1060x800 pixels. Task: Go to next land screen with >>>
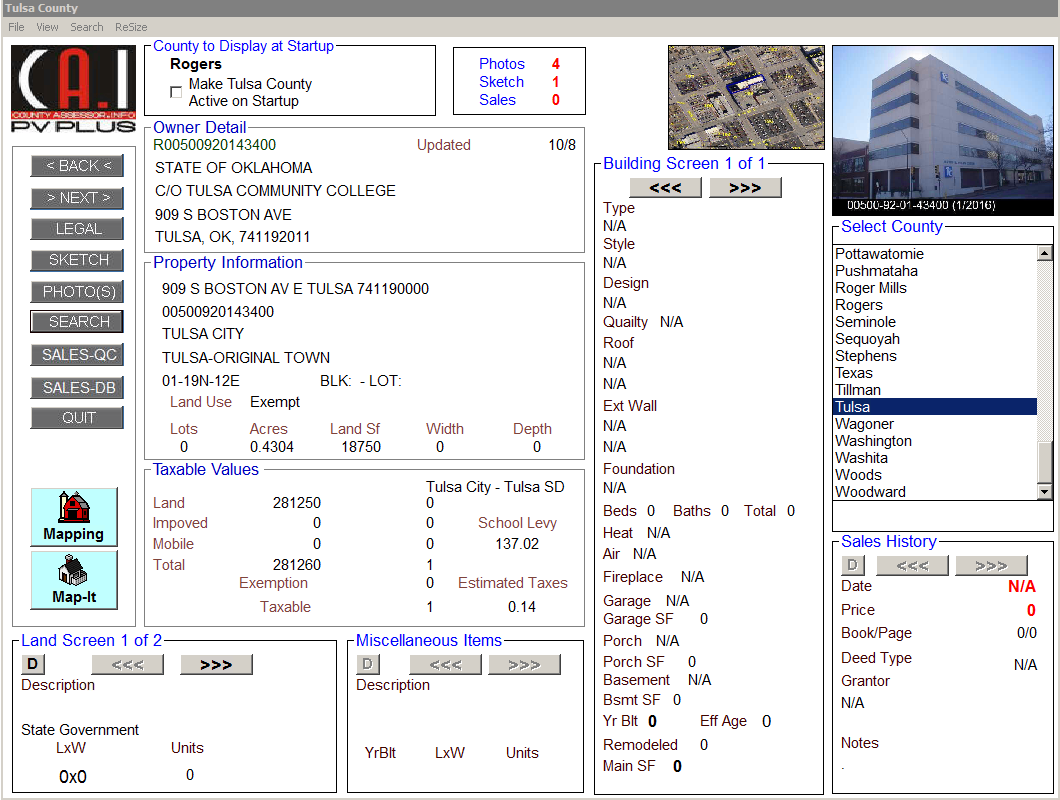click(216, 665)
